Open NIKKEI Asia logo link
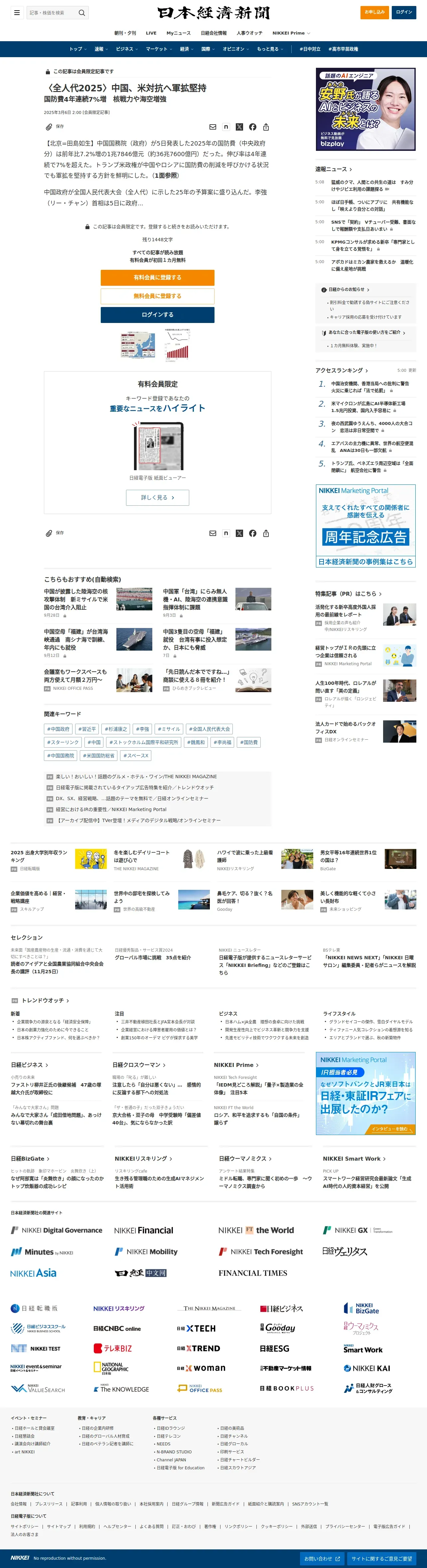427x1568 pixels. click(34, 1273)
